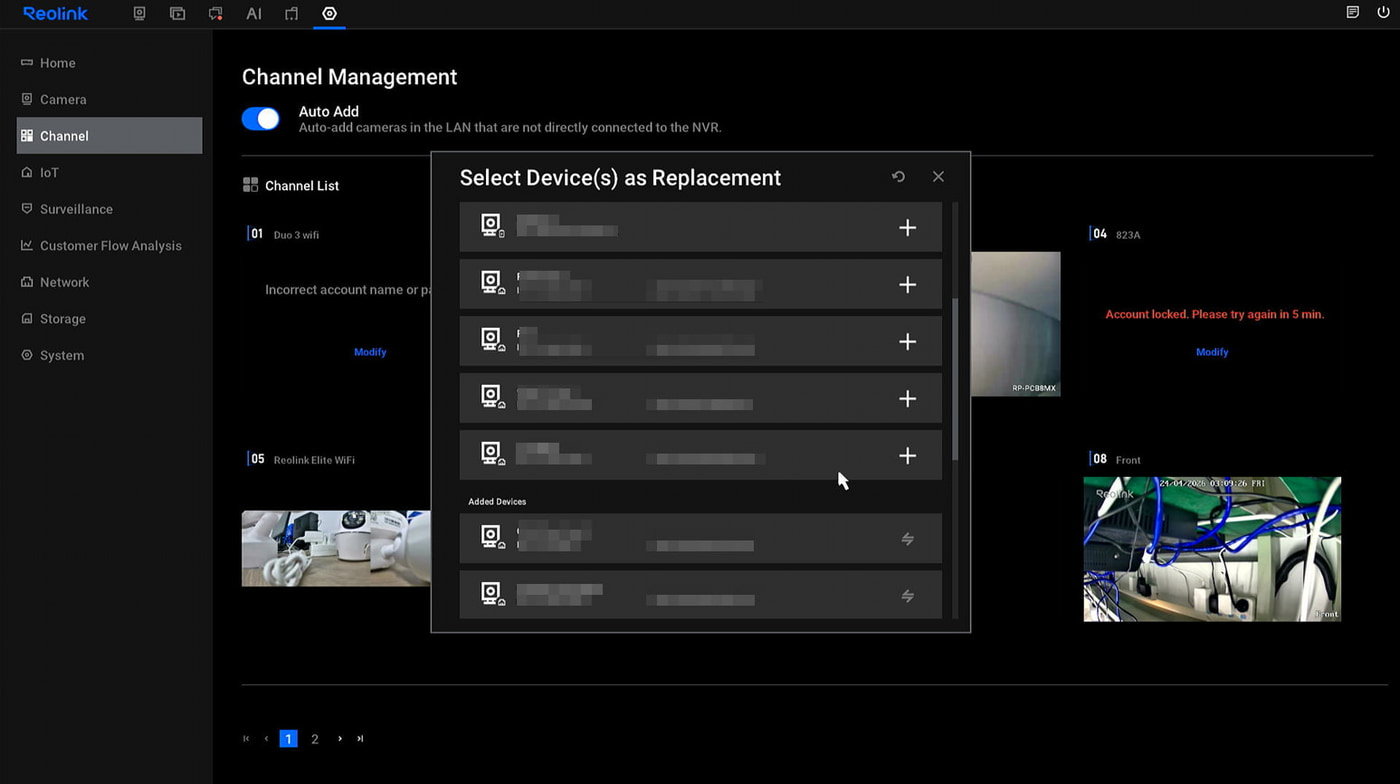Open channel 08 Front camera preview
Viewport: 1400px width, 784px height.
(1212, 549)
